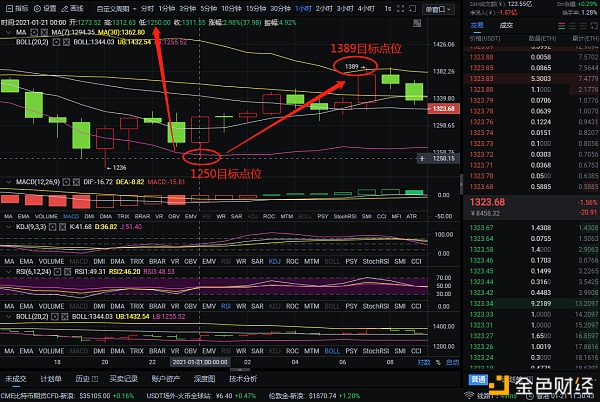The width and height of the screenshot is (600, 402).
Task: Activate the 画线 drawing tool
Action: (x=72, y=8)
